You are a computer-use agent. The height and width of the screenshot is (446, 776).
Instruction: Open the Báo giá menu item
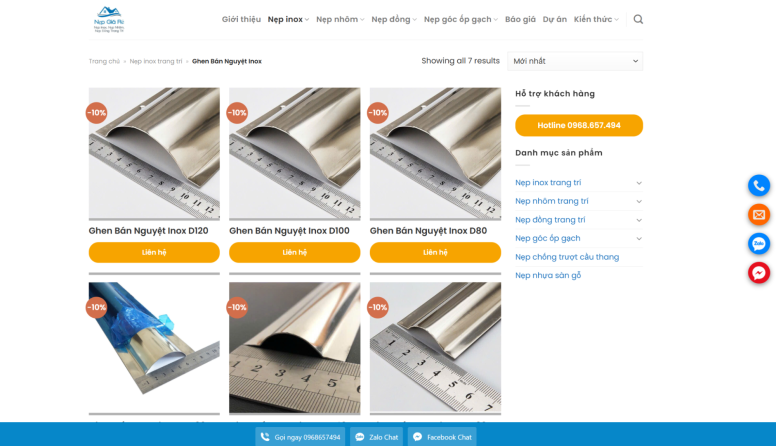pos(520,19)
